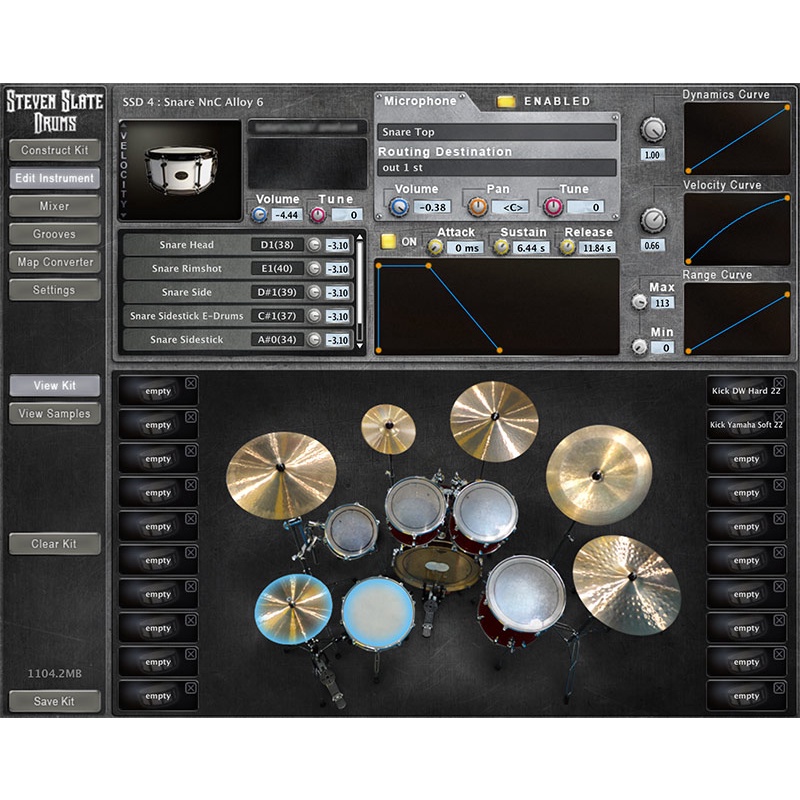
Task: Open the Mixer page
Action: (54, 206)
